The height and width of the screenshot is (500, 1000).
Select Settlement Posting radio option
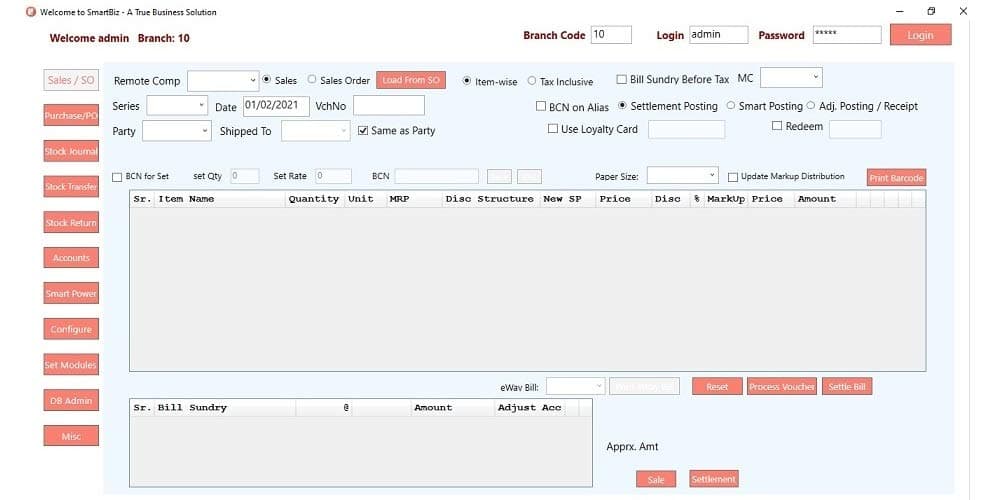click(622, 105)
